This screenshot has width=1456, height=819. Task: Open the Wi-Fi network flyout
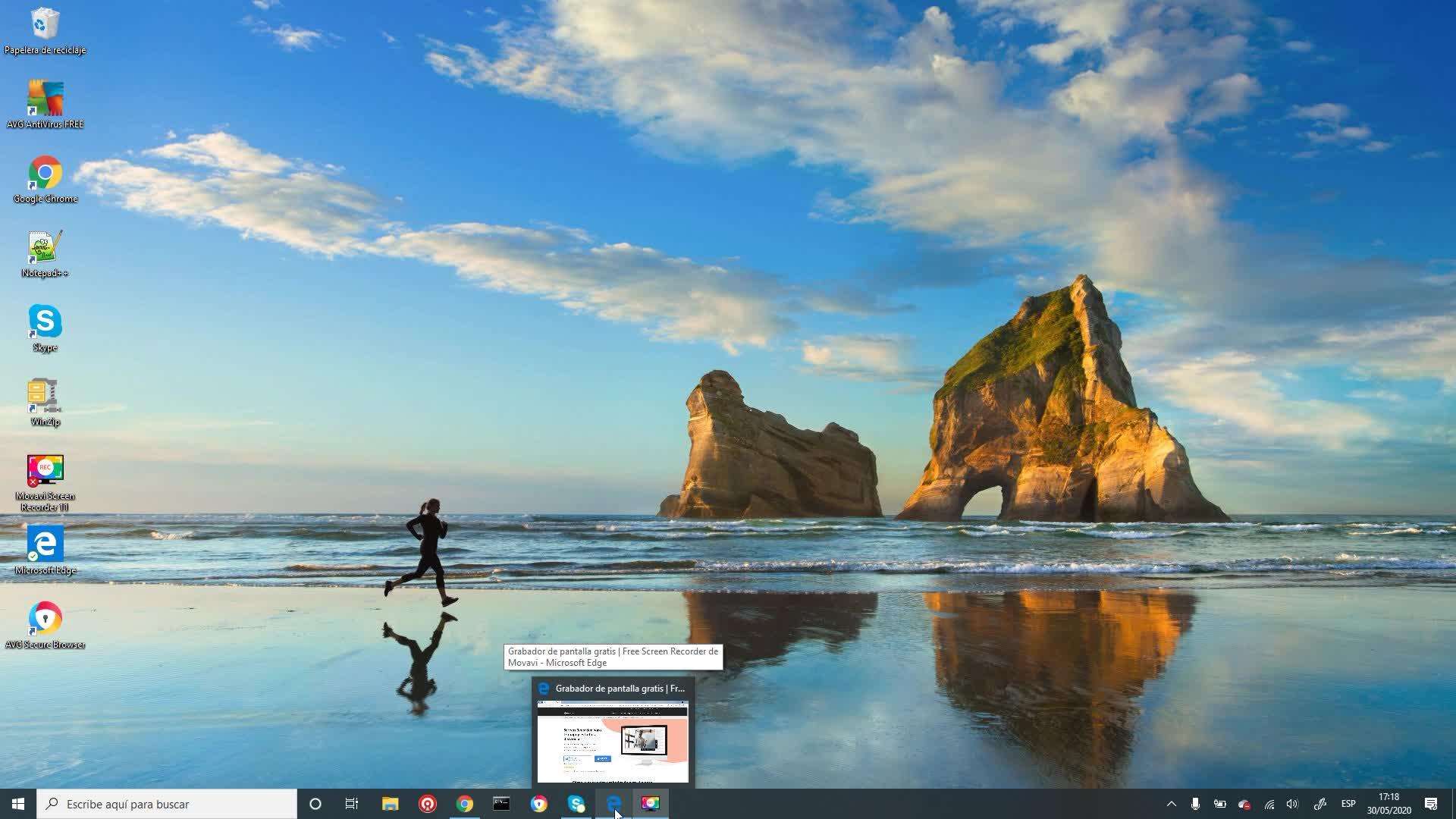[x=1269, y=804]
